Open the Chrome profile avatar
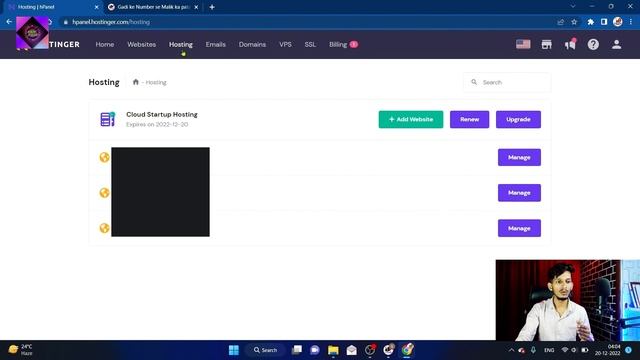The image size is (640, 360). click(x=618, y=22)
